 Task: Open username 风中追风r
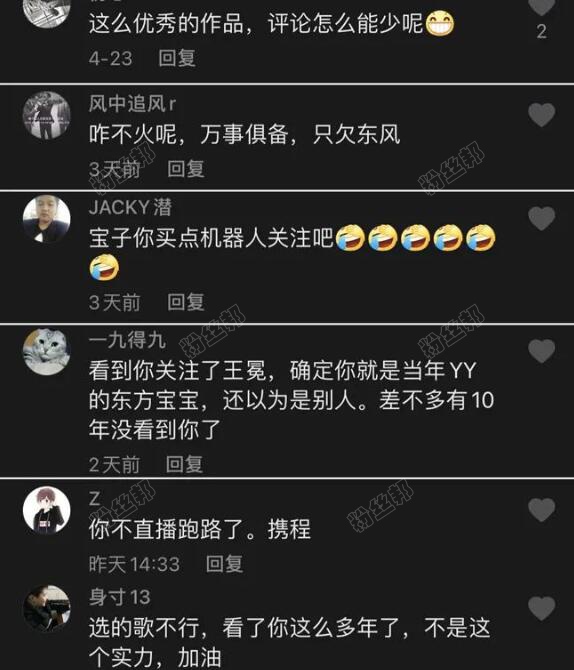[x=132, y=104]
